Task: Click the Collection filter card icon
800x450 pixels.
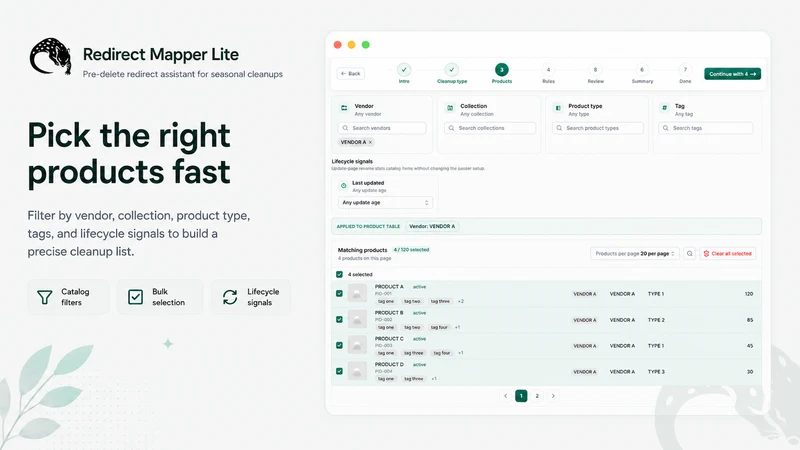Action: point(450,108)
